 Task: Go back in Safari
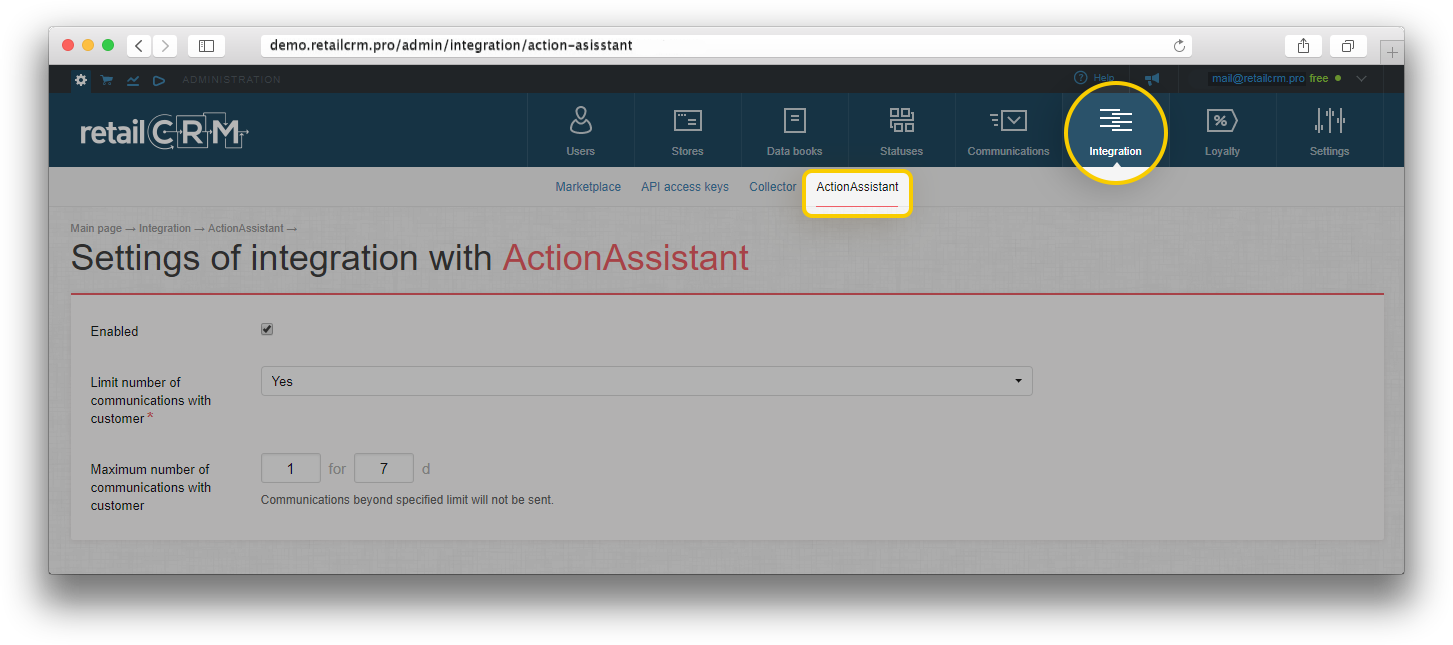click(x=138, y=46)
